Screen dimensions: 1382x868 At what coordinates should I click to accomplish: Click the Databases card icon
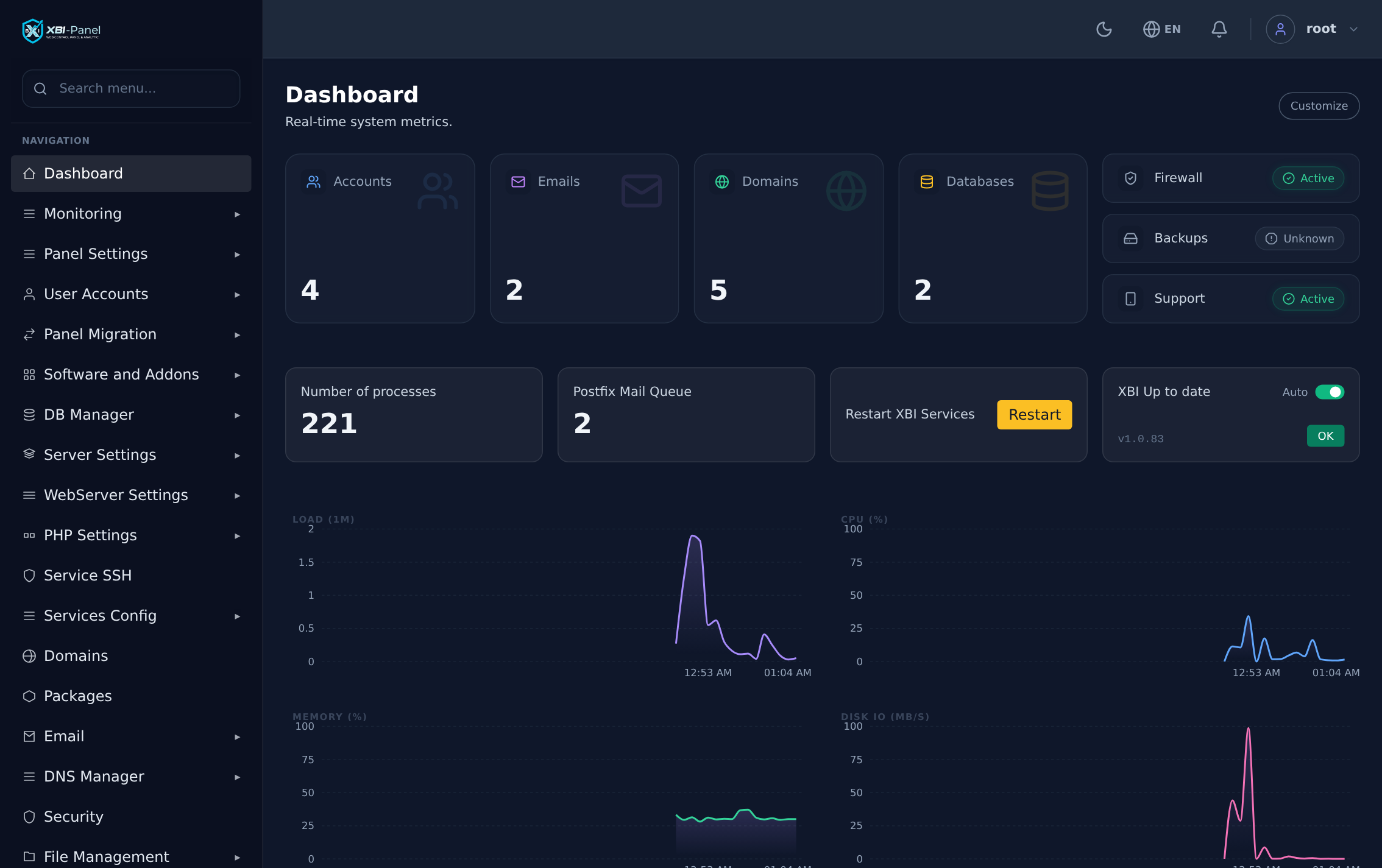point(926,182)
